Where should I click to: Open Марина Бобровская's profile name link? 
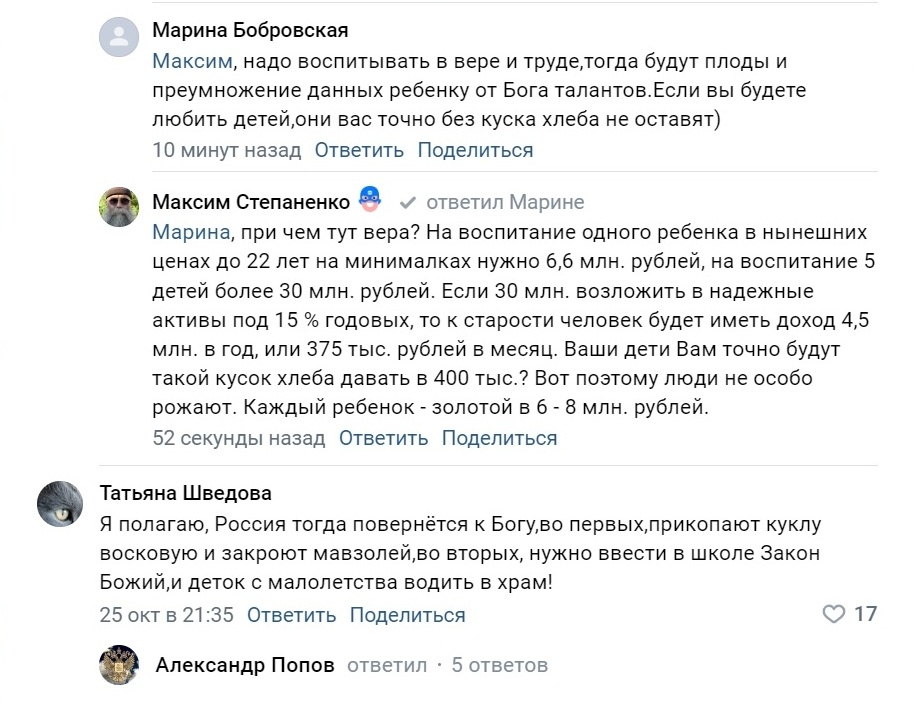250,31
